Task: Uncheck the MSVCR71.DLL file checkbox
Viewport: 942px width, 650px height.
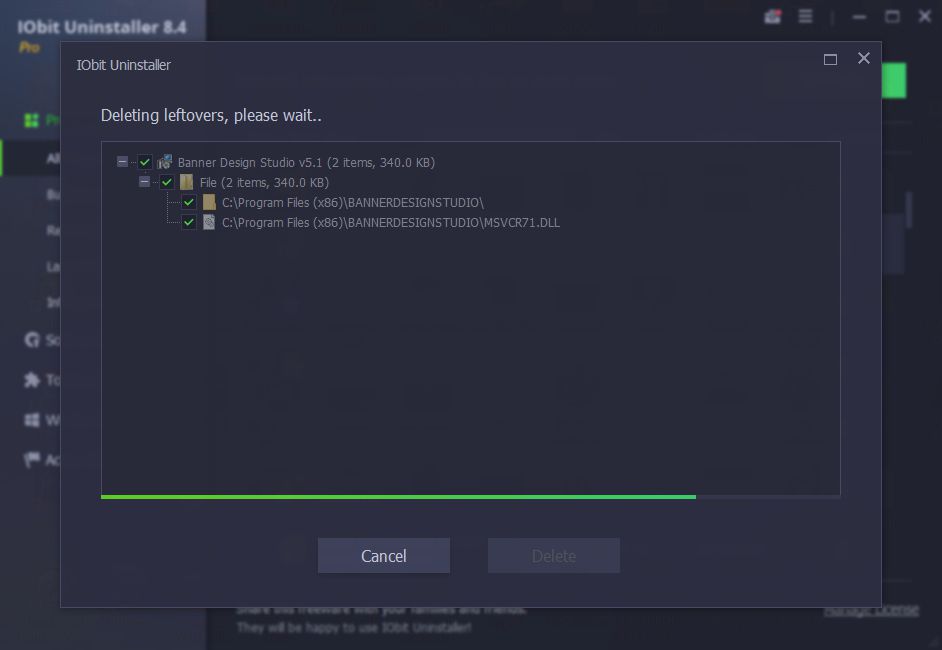Action: pyautogui.click(x=189, y=222)
